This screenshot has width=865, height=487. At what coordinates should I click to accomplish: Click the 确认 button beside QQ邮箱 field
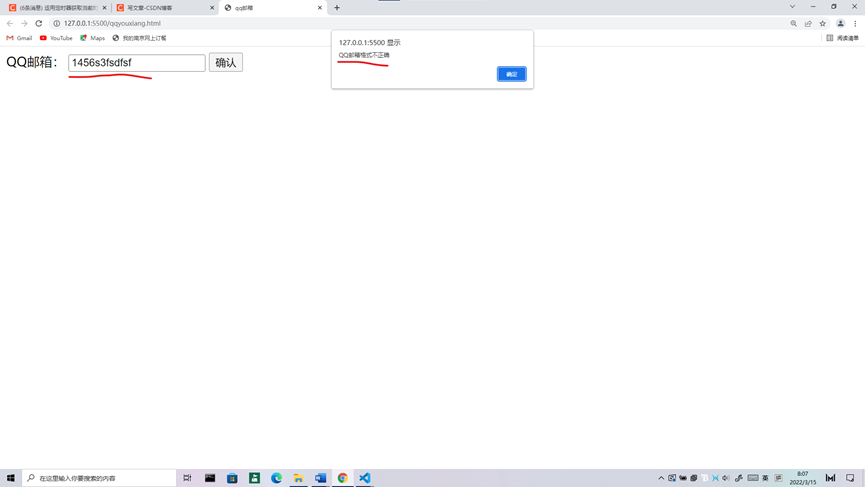(x=226, y=62)
